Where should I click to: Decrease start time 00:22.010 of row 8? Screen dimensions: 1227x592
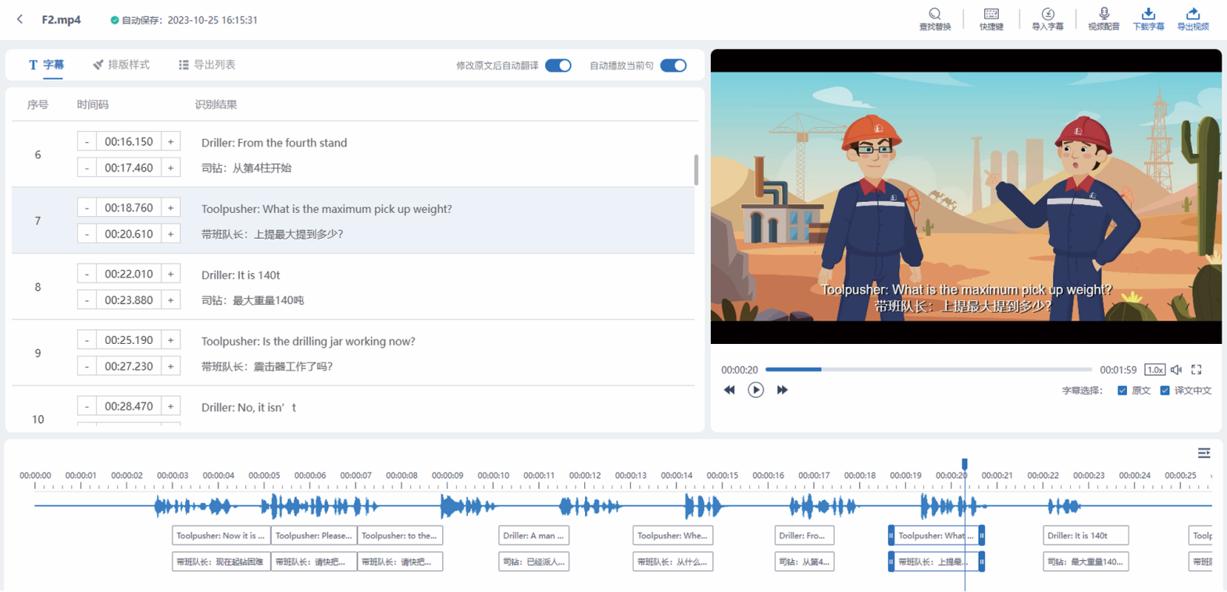[87, 274]
